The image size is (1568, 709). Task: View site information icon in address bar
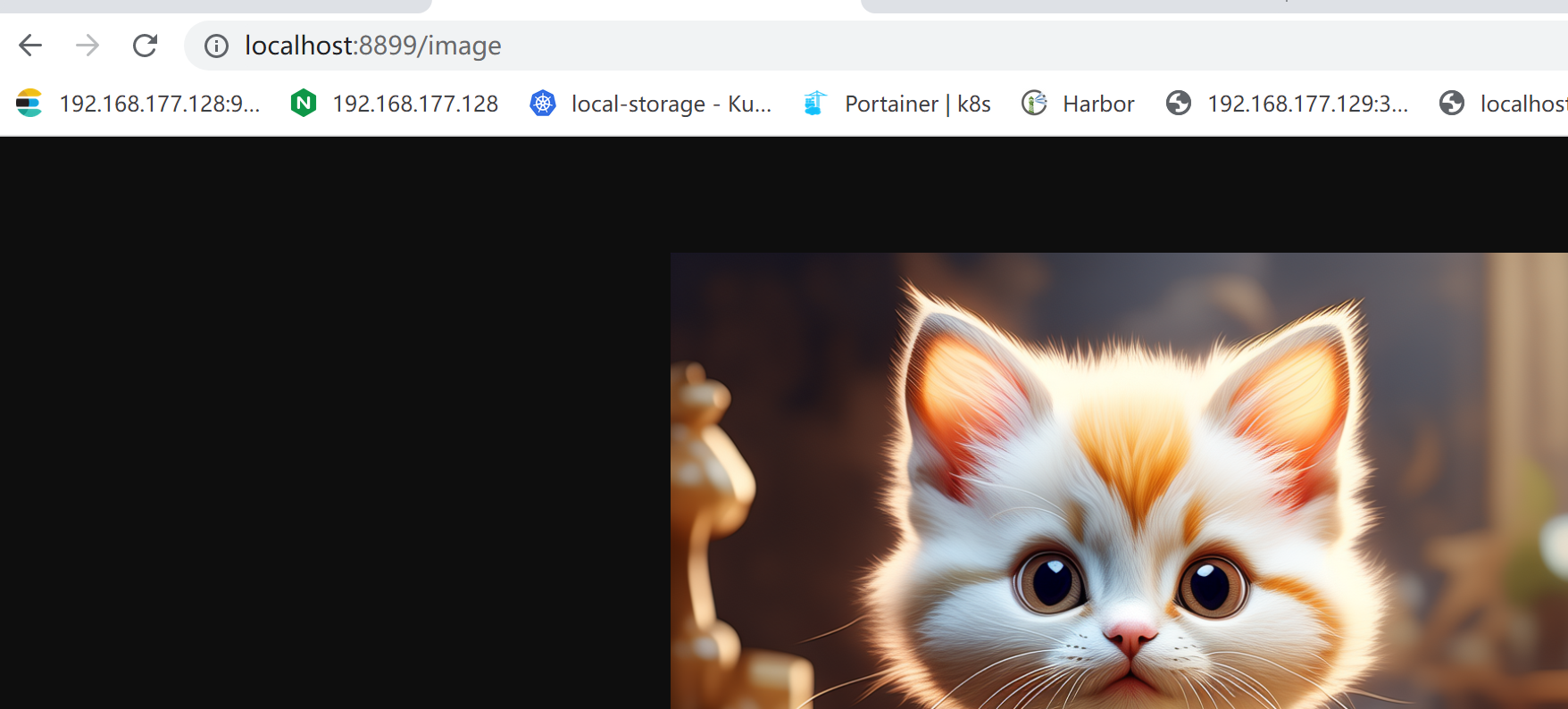tap(216, 46)
